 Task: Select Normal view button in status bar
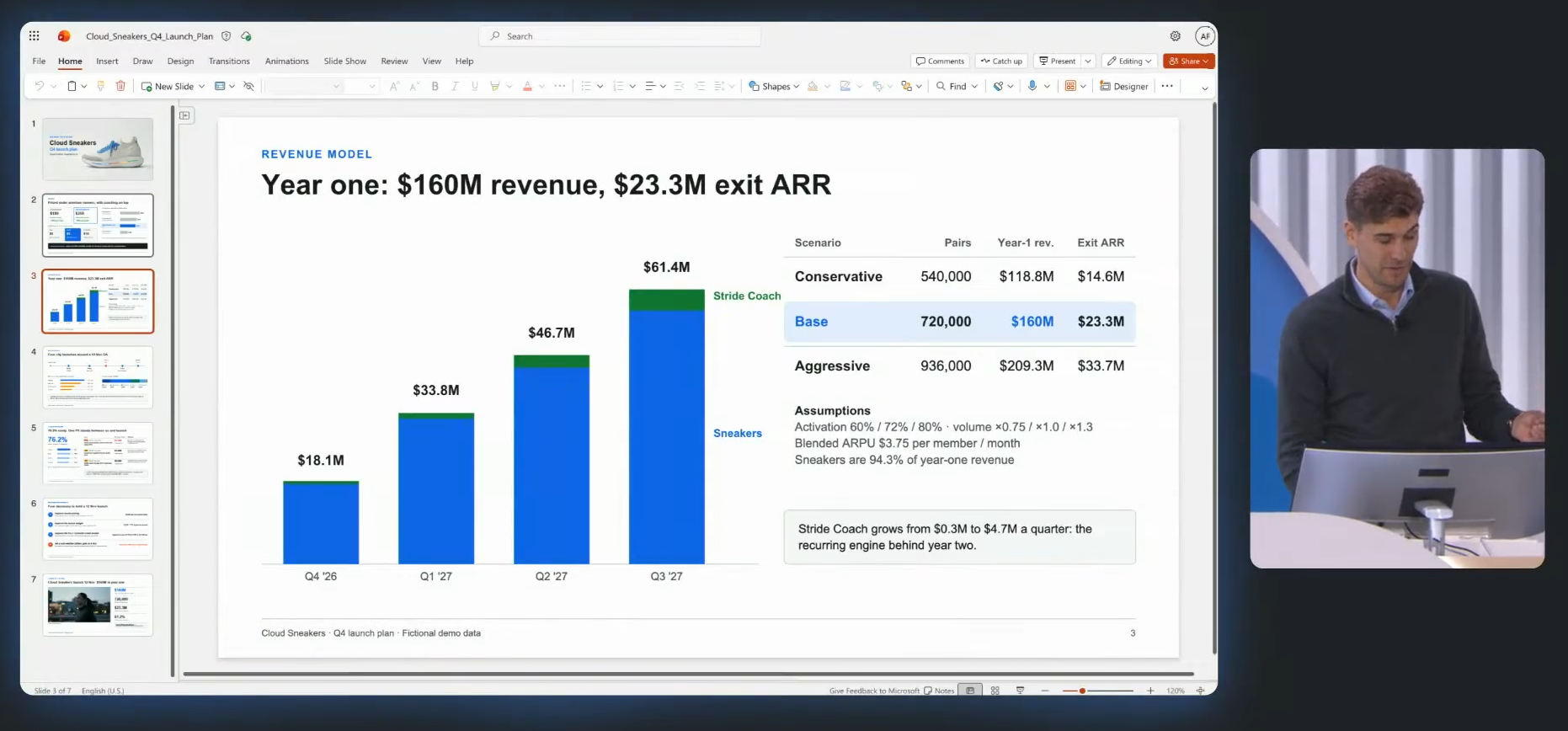click(970, 691)
